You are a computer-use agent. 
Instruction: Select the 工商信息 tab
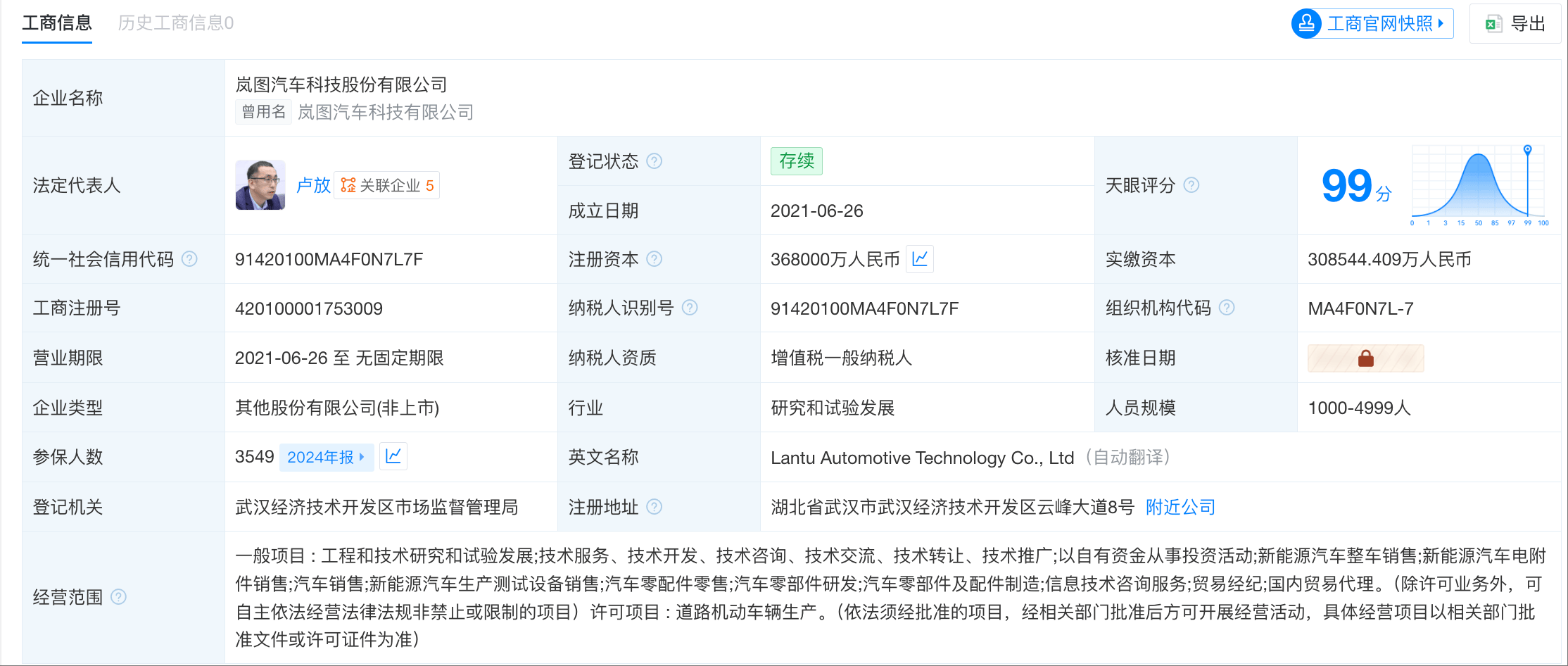coord(57,23)
